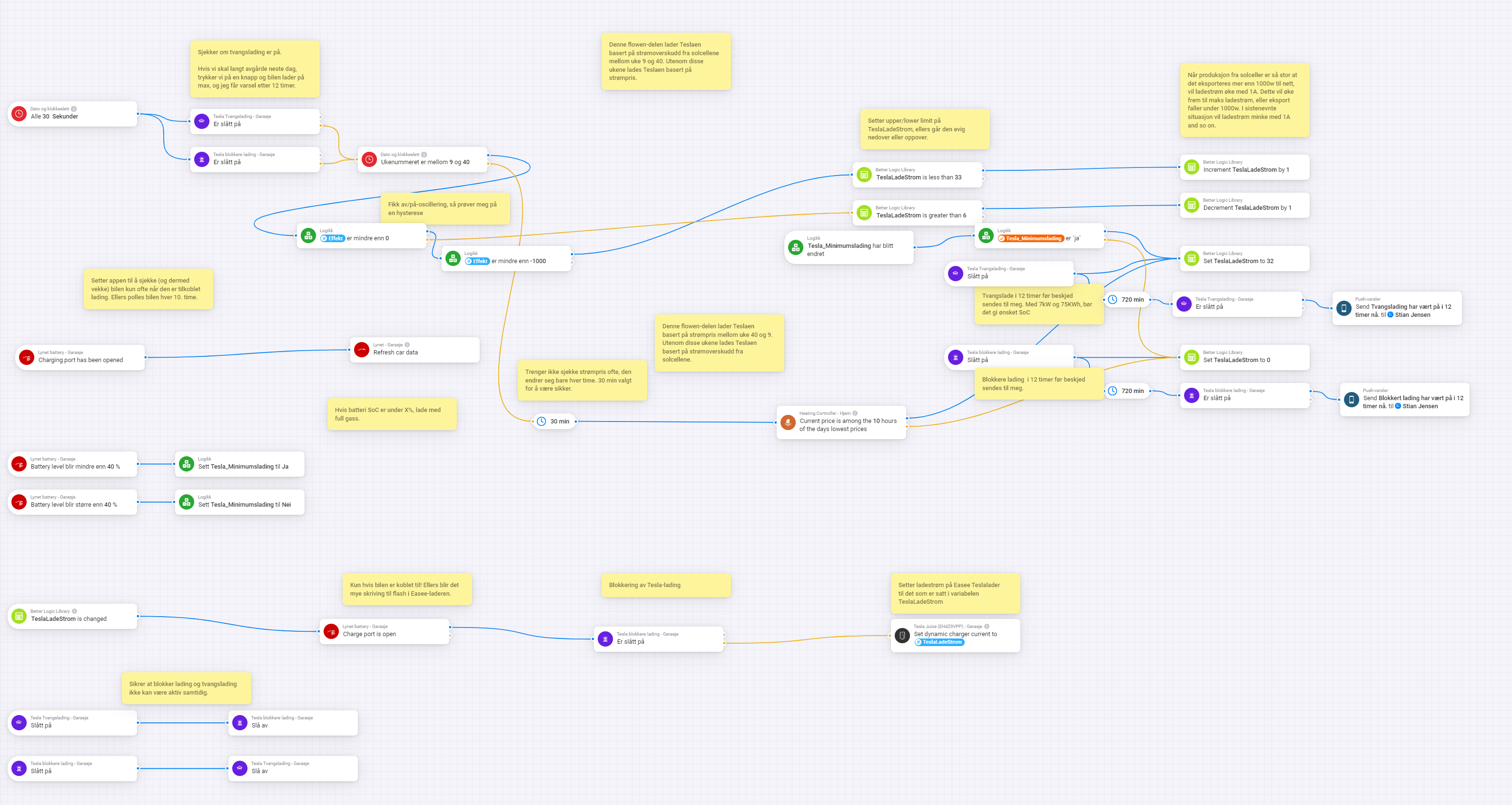Click the blue TeslaLadeStrom tag in the charger card
The height and width of the screenshot is (805, 1512).
pyautogui.click(x=939, y=642)
